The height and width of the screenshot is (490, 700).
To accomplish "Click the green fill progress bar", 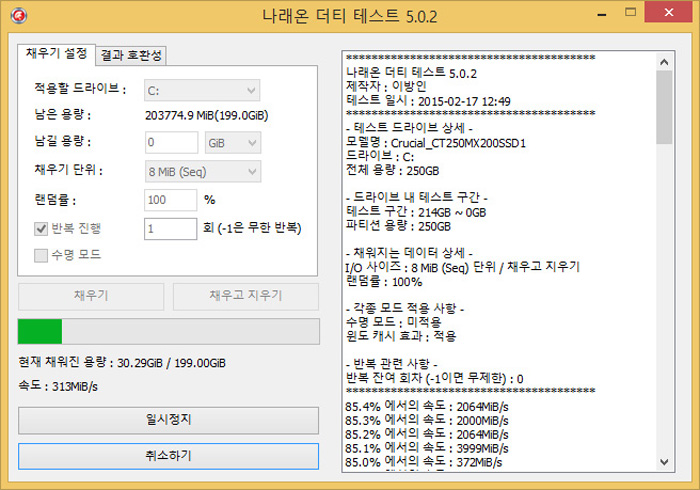I will point(168,332).
